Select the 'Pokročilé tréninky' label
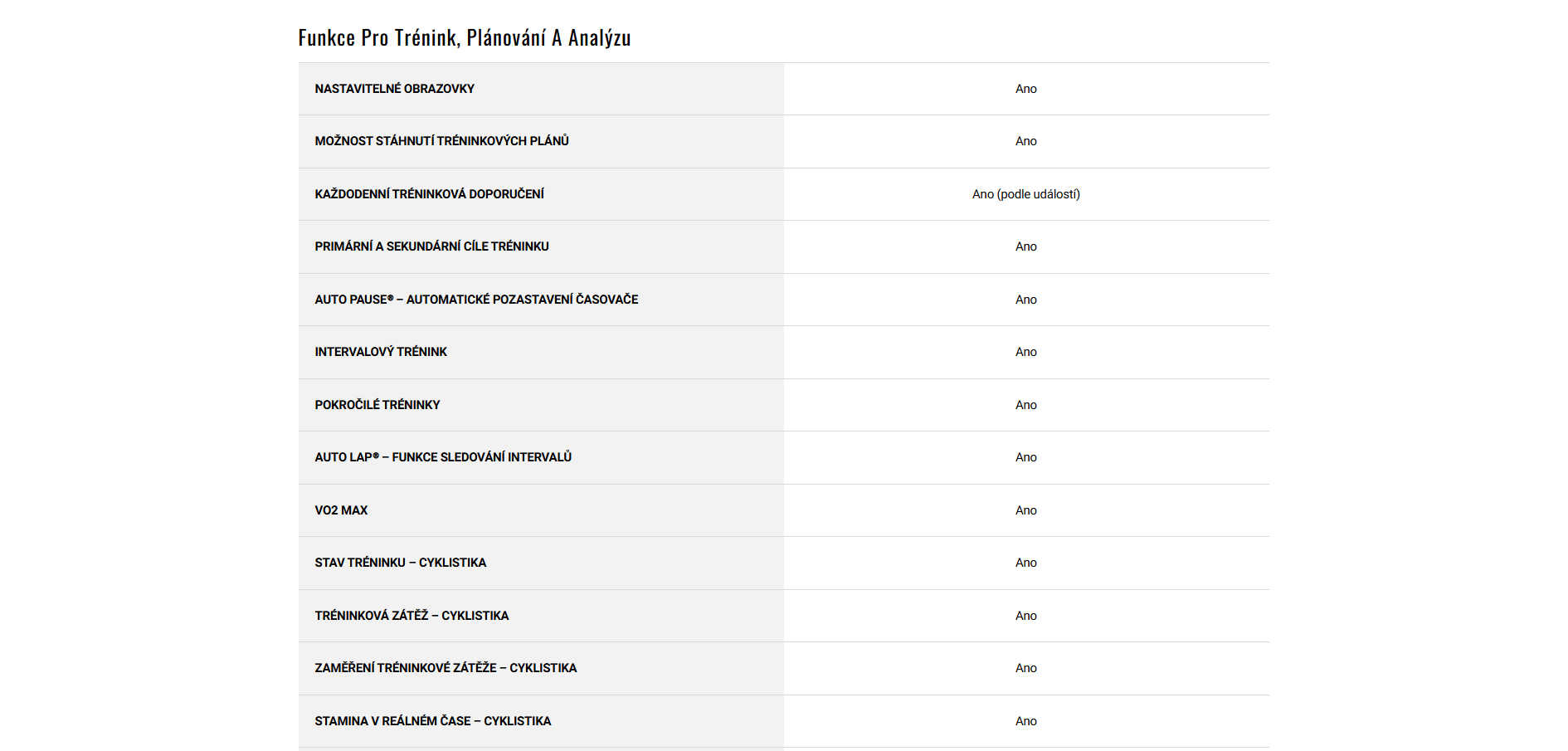The image size is (1568, 751). point(377,405)
